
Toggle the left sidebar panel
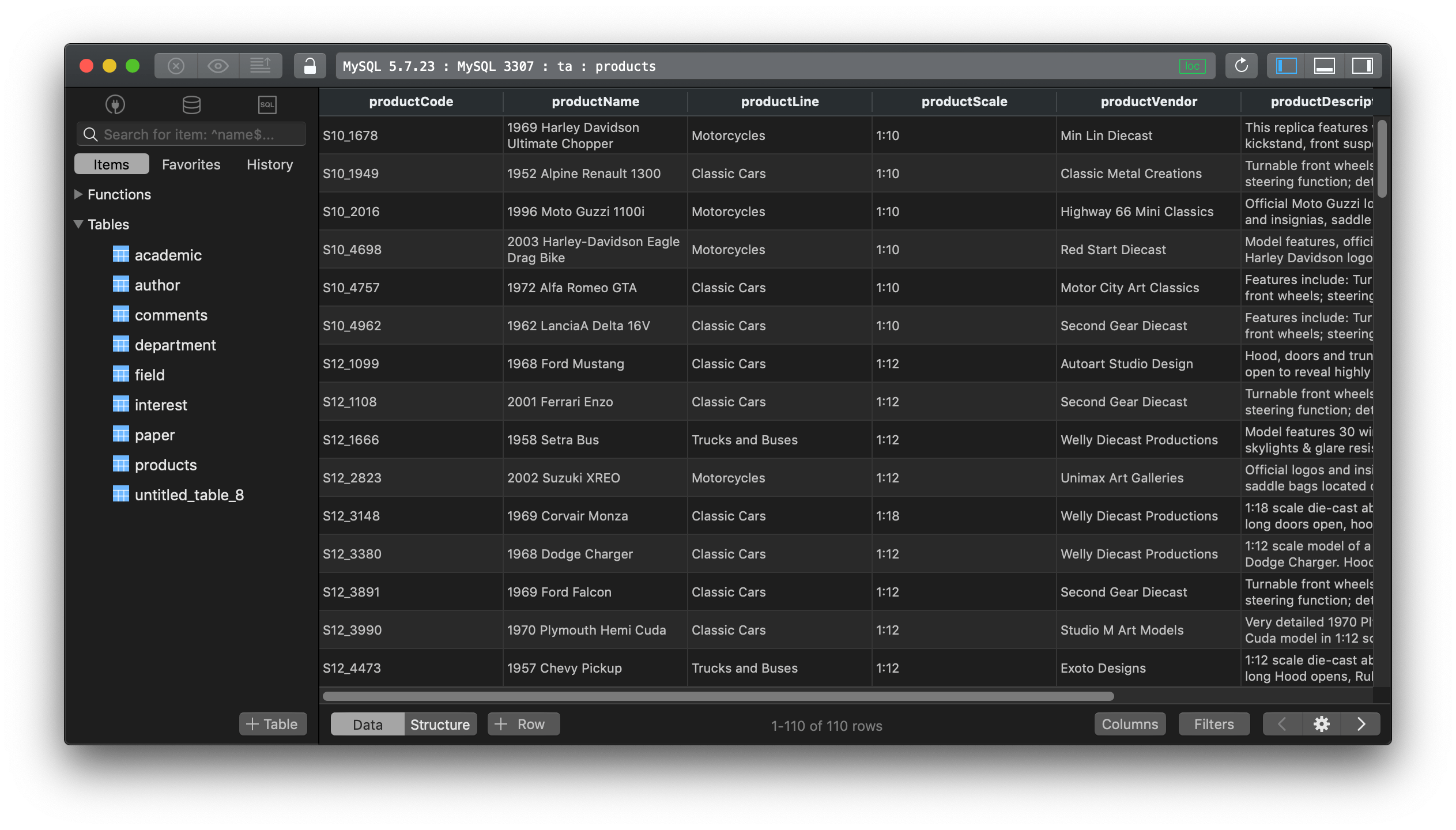[1286, 66]
